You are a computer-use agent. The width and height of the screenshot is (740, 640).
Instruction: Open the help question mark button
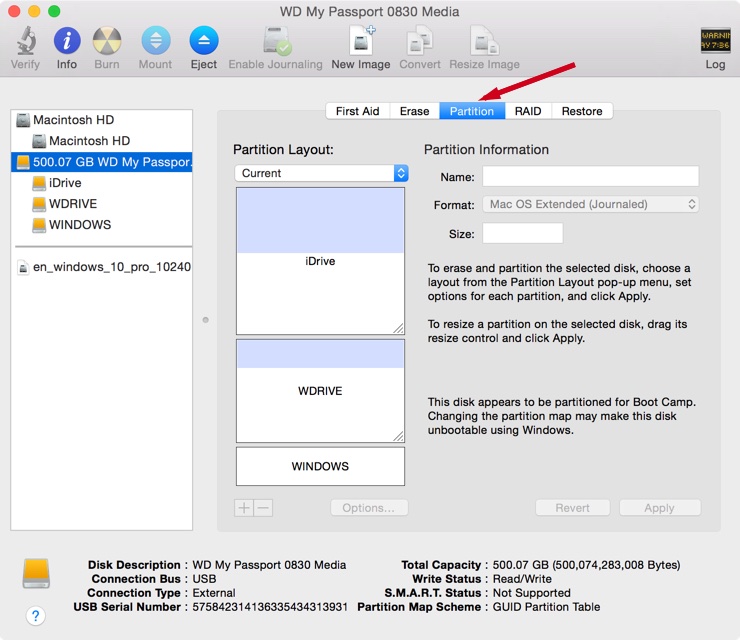click(35, 615)
